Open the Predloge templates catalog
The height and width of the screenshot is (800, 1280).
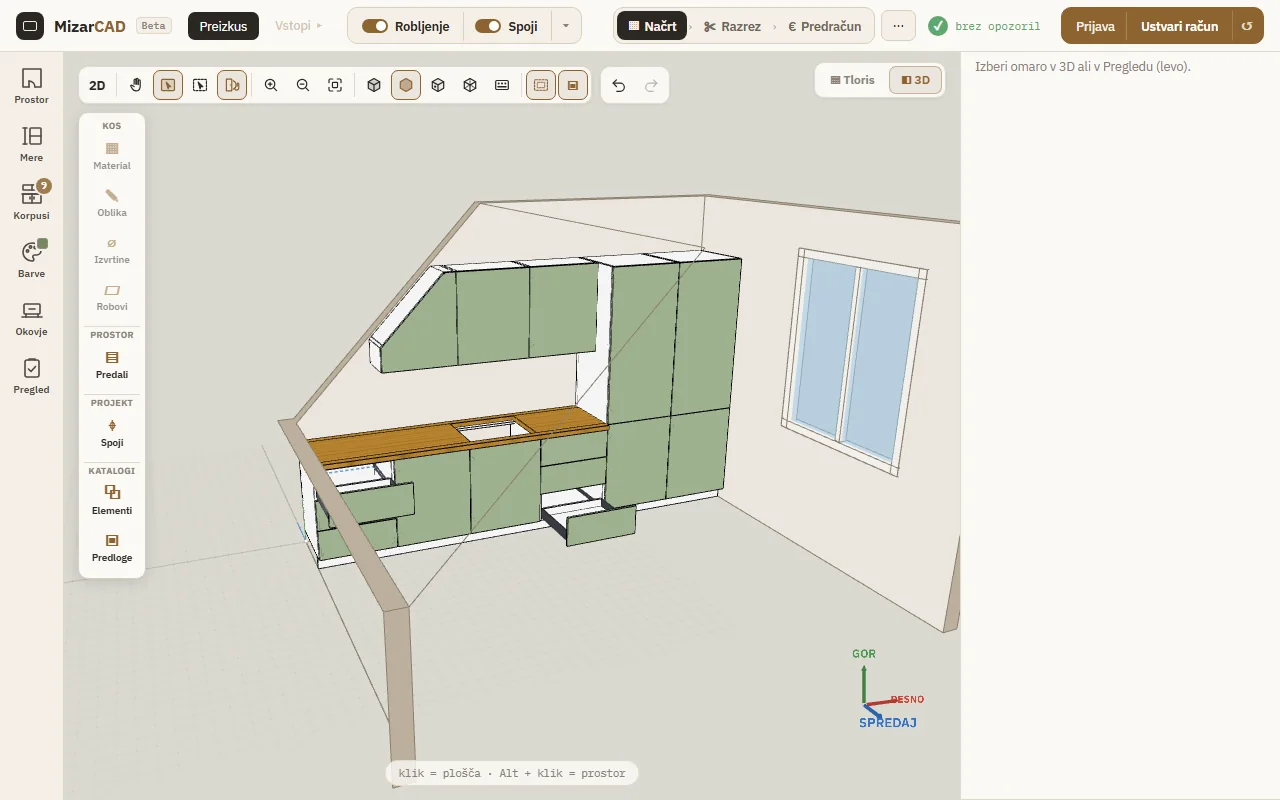pyautogui.click(x=112, y=548)
